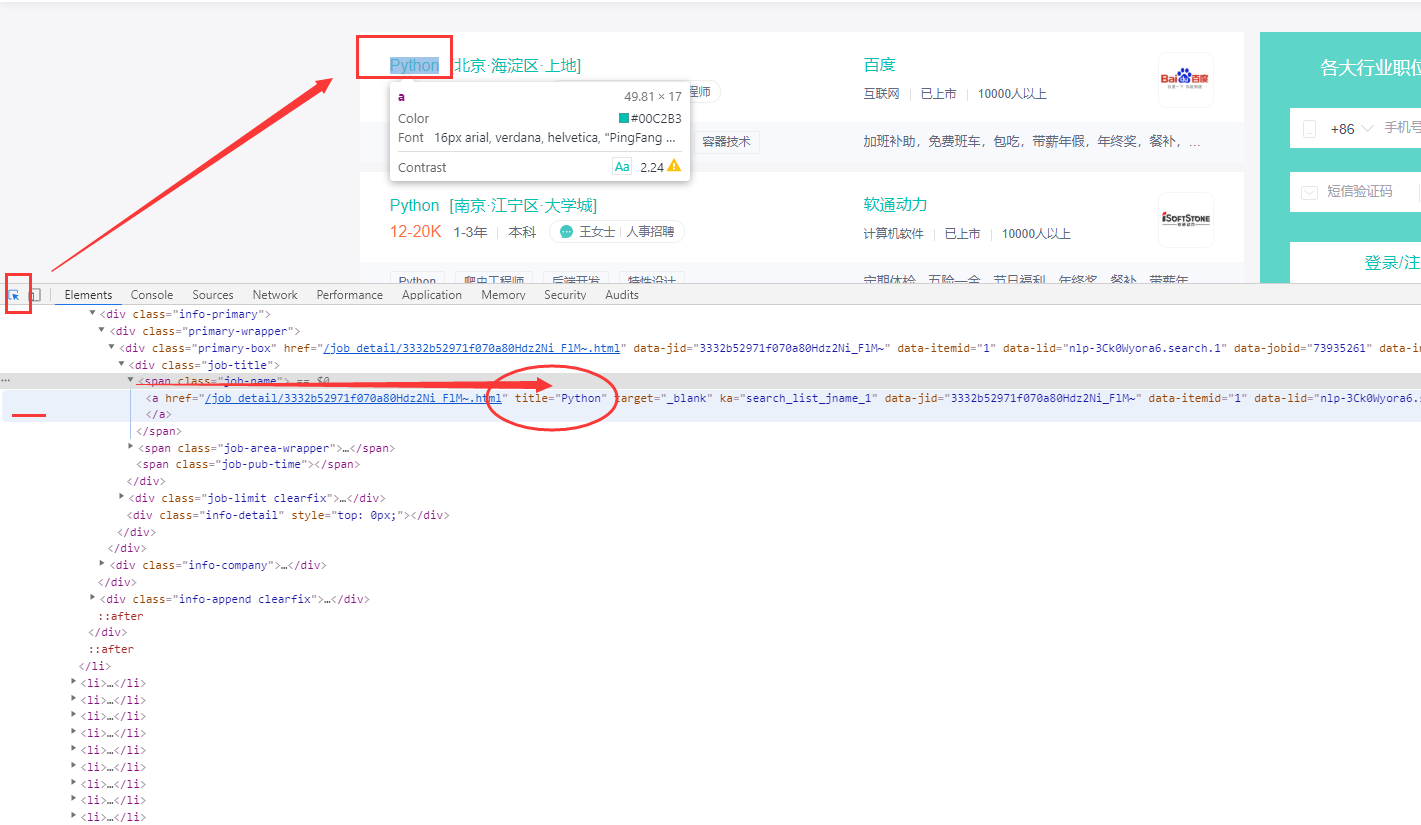Select the info-detail div line
Screen dimensions: 1421x825
290,515
